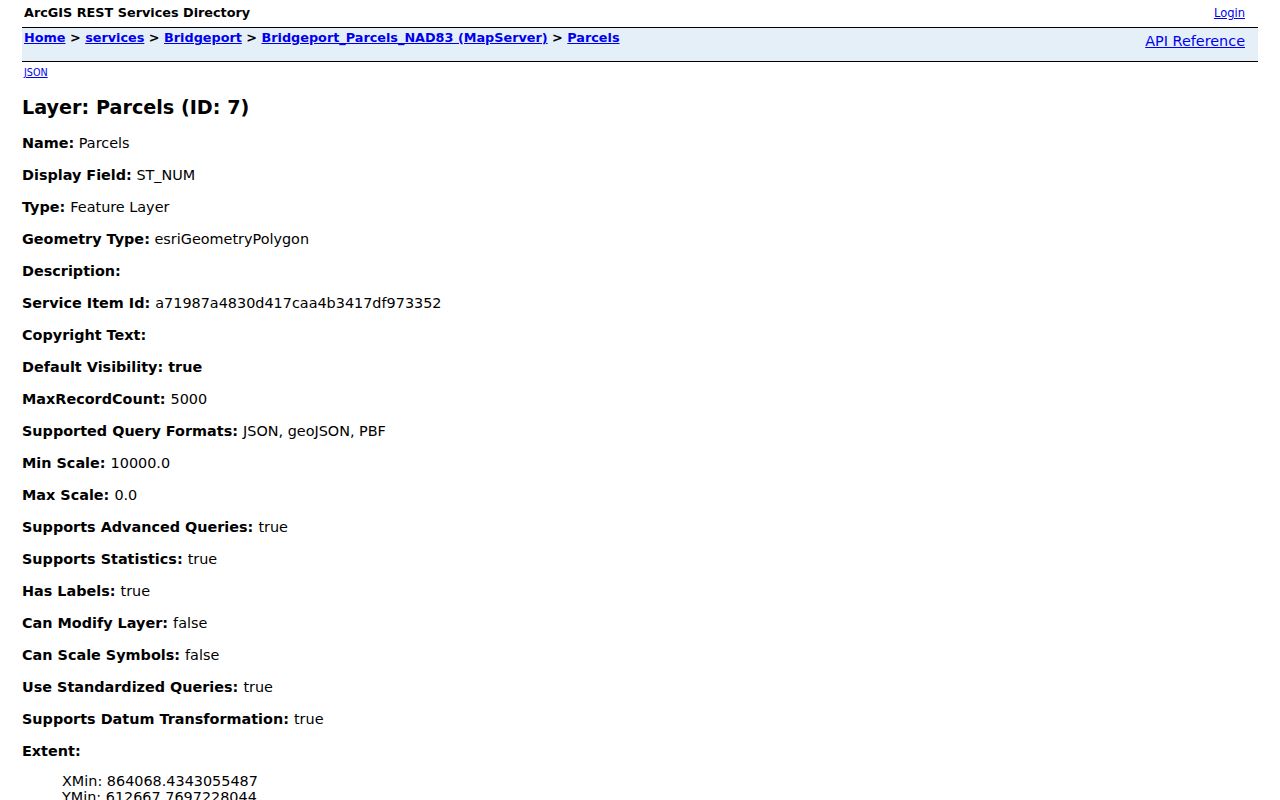Click the Min Scale value 10000.0

pyautogui.click(x=140, y=463)
